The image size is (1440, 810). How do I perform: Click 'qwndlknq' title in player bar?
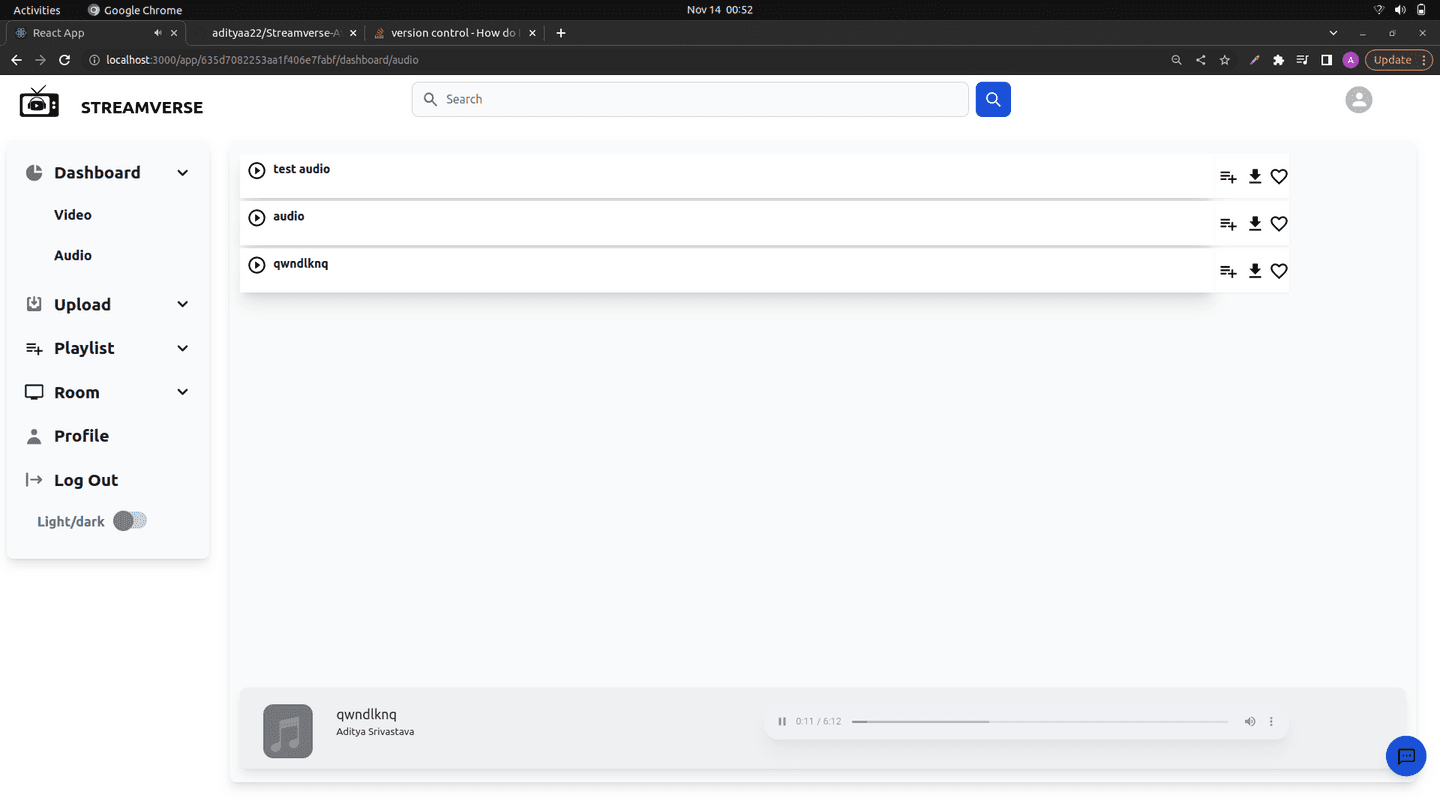coord(366,714)
